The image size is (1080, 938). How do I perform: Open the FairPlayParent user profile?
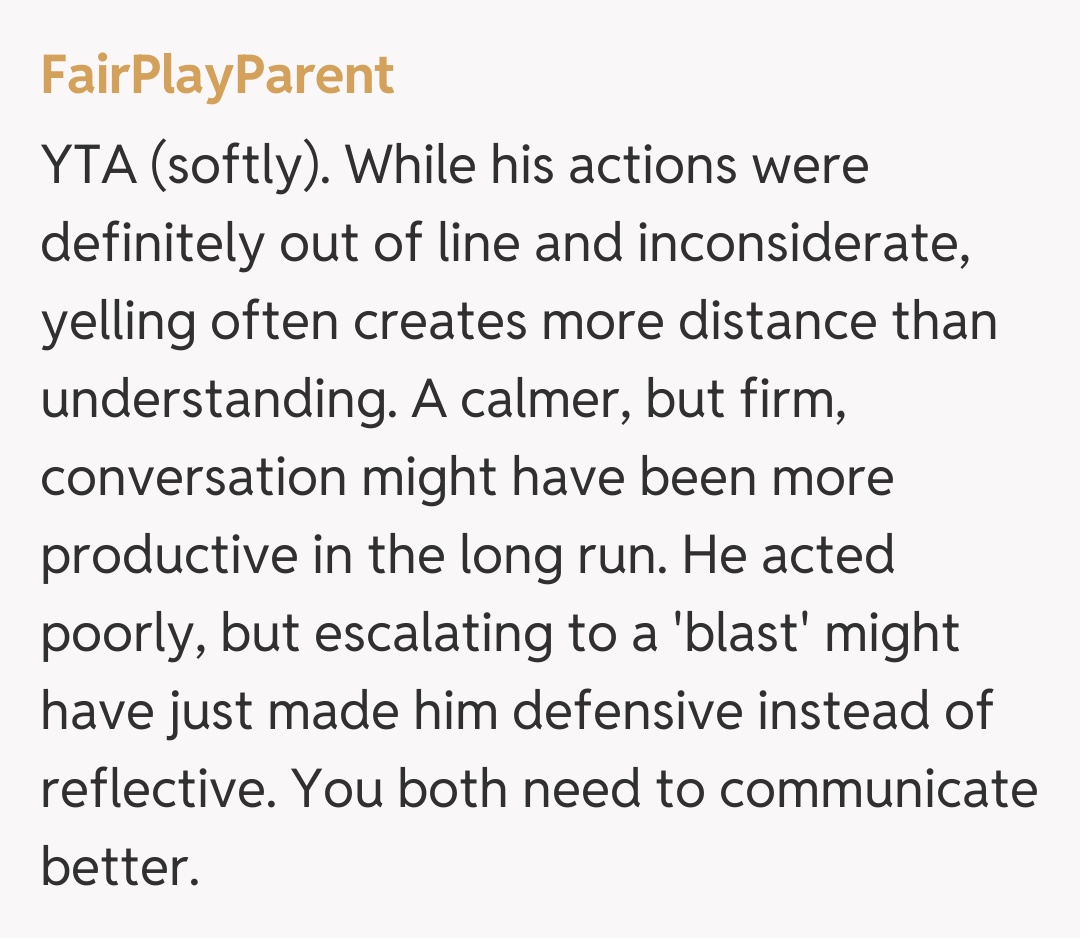[x=217, y=76]
